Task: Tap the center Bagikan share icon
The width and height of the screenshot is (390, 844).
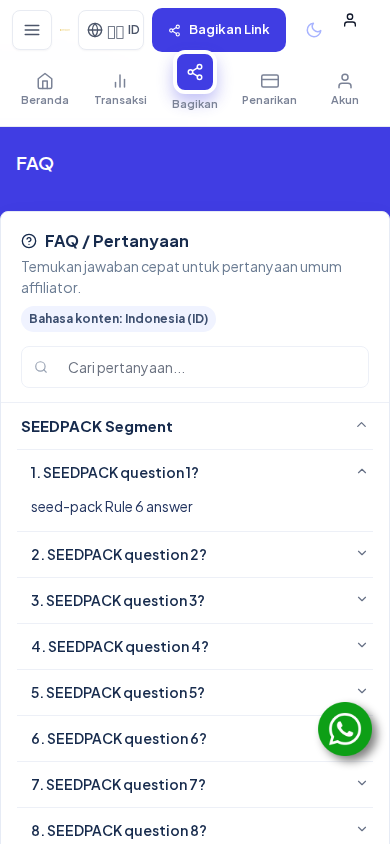Action: (x=195, y=72)
